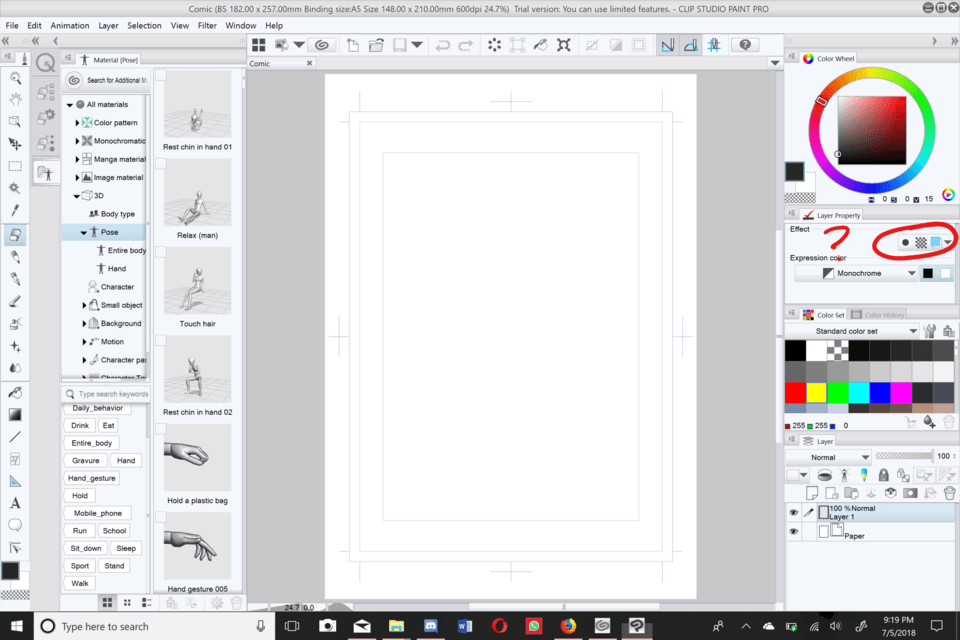Screen dimensions: 960x640
Task: Pick the Text tool in the toolbox
Action: [15, 503]
